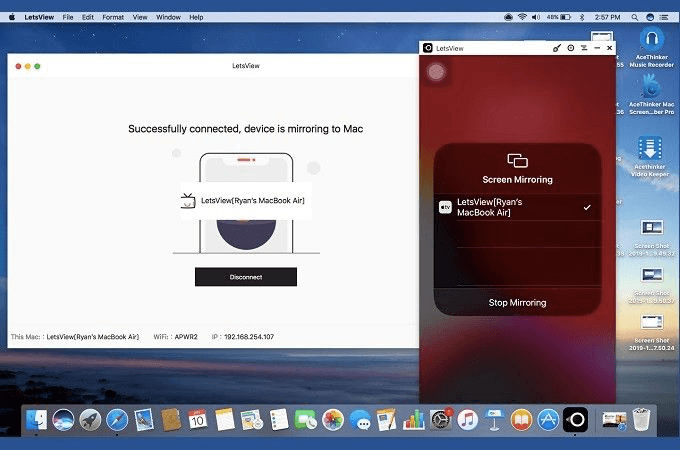The image size is (680, 450).
Task: Open the File menu
Action: [68, 17]
